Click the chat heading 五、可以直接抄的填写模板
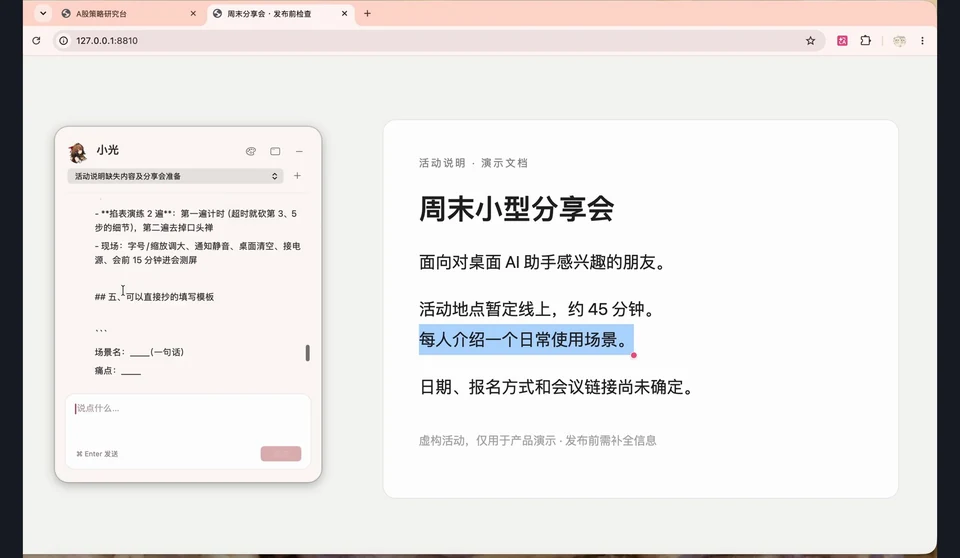The width and height of the screenshot is (960, 558). [154, 297]
